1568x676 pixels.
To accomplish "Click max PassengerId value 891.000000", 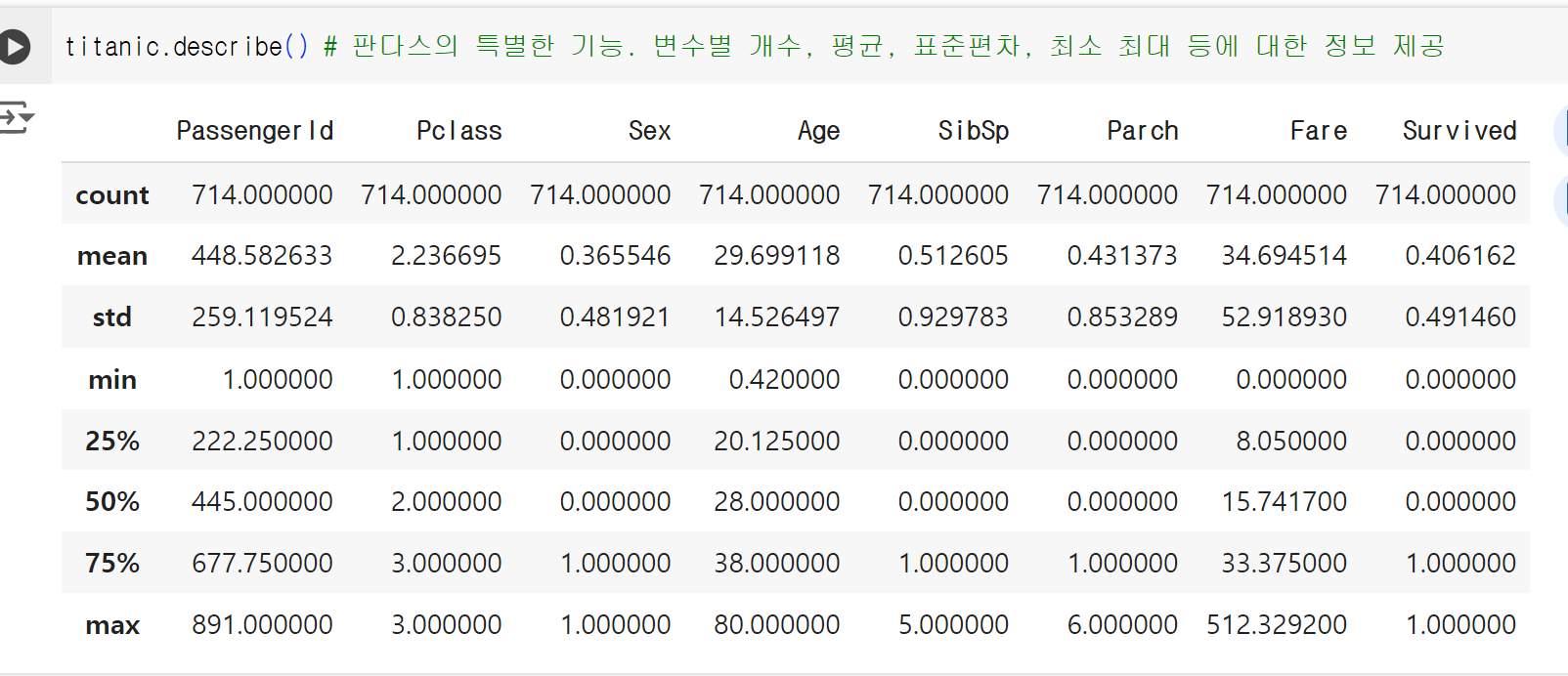I will coord(262,624).
